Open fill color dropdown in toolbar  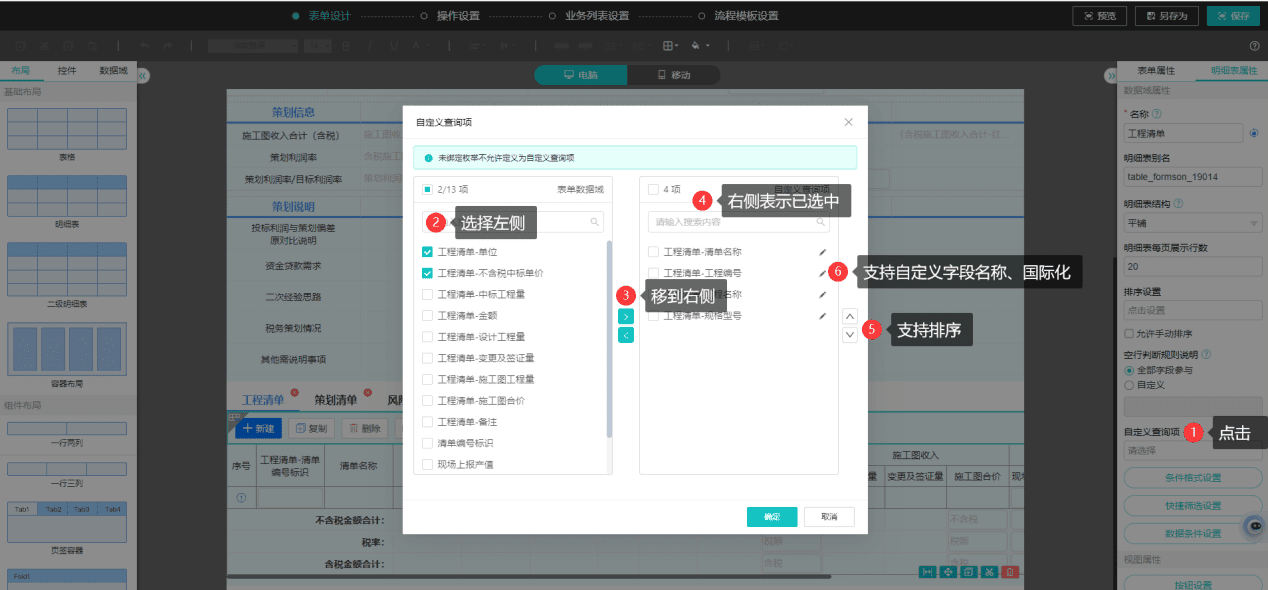(x=701, y=46)
